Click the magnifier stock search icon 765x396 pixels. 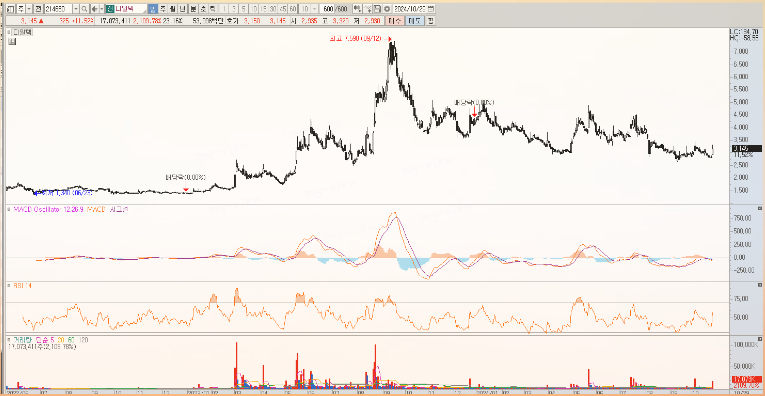point(84,9)
